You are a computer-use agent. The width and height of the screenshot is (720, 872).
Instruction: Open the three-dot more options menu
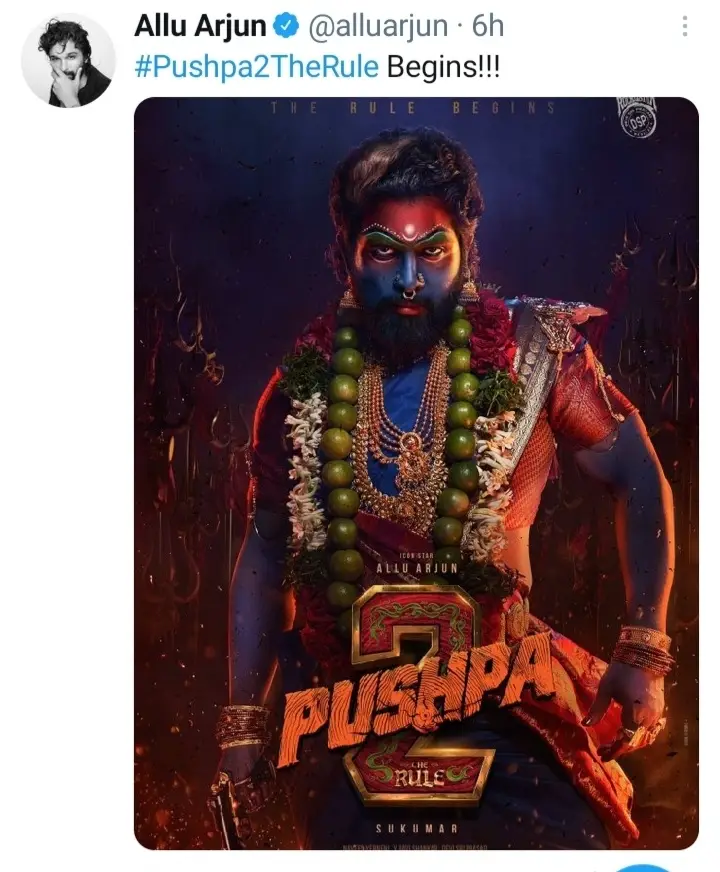[x=684, y=26]
